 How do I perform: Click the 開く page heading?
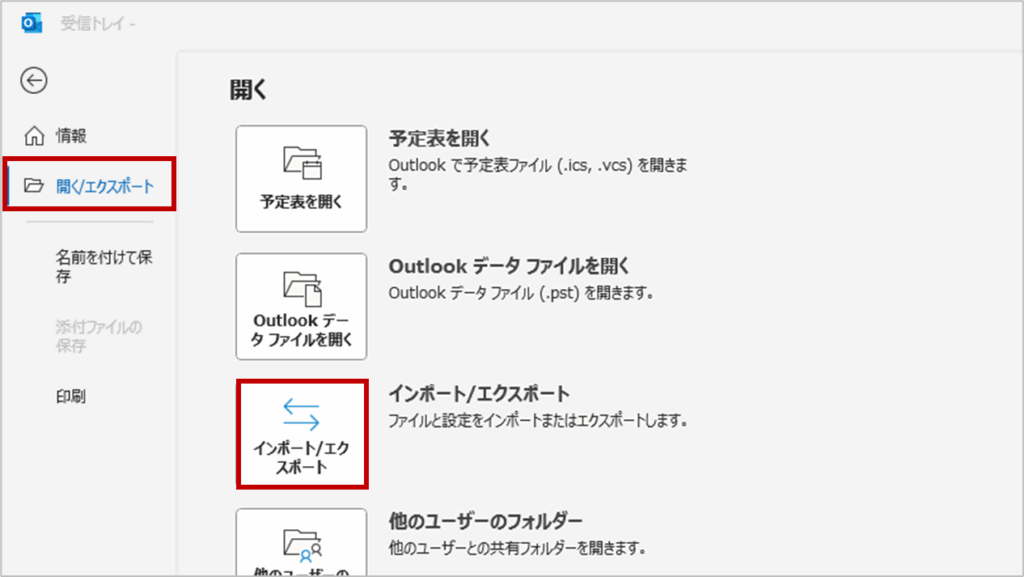[x=249, y=90]
